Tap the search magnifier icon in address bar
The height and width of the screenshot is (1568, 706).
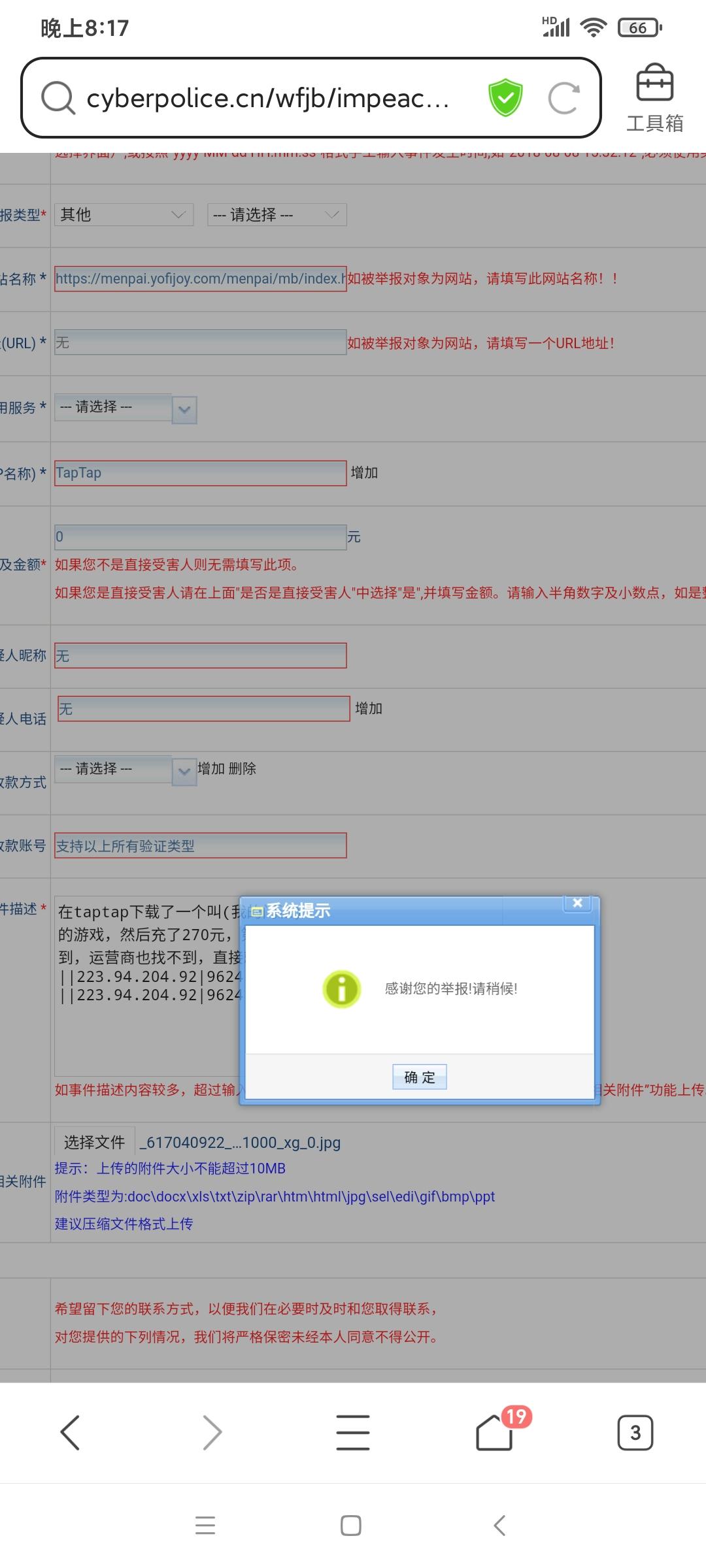pos(58,98)
